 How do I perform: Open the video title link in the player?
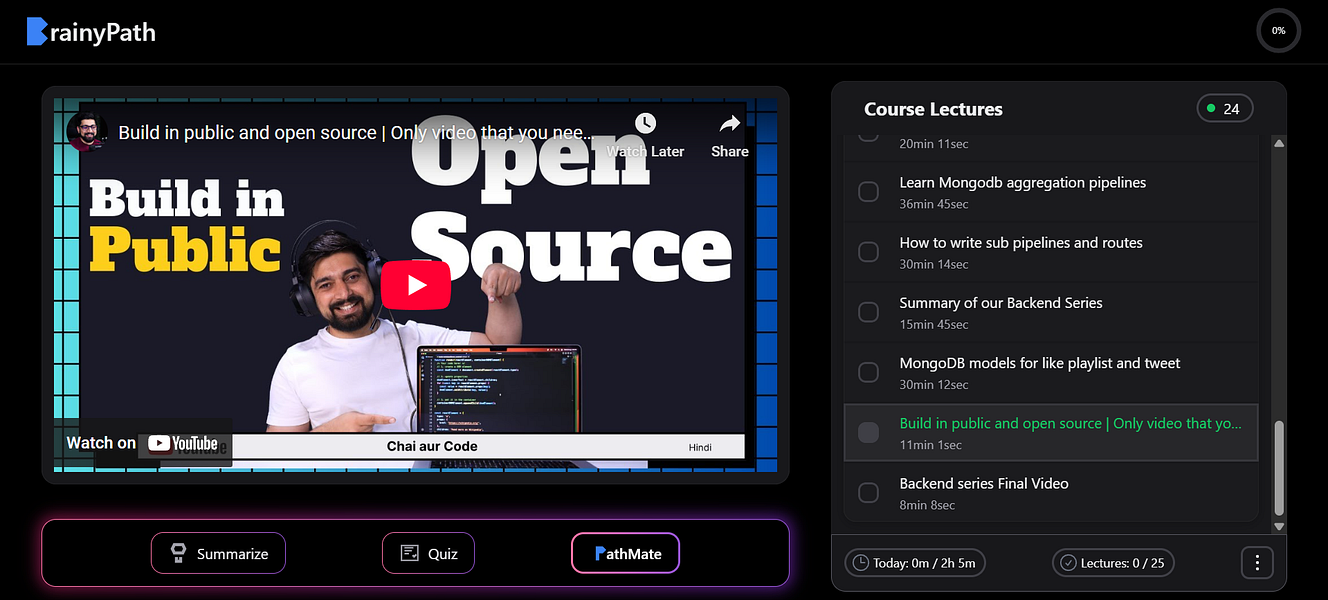click(x=355, y=132)
